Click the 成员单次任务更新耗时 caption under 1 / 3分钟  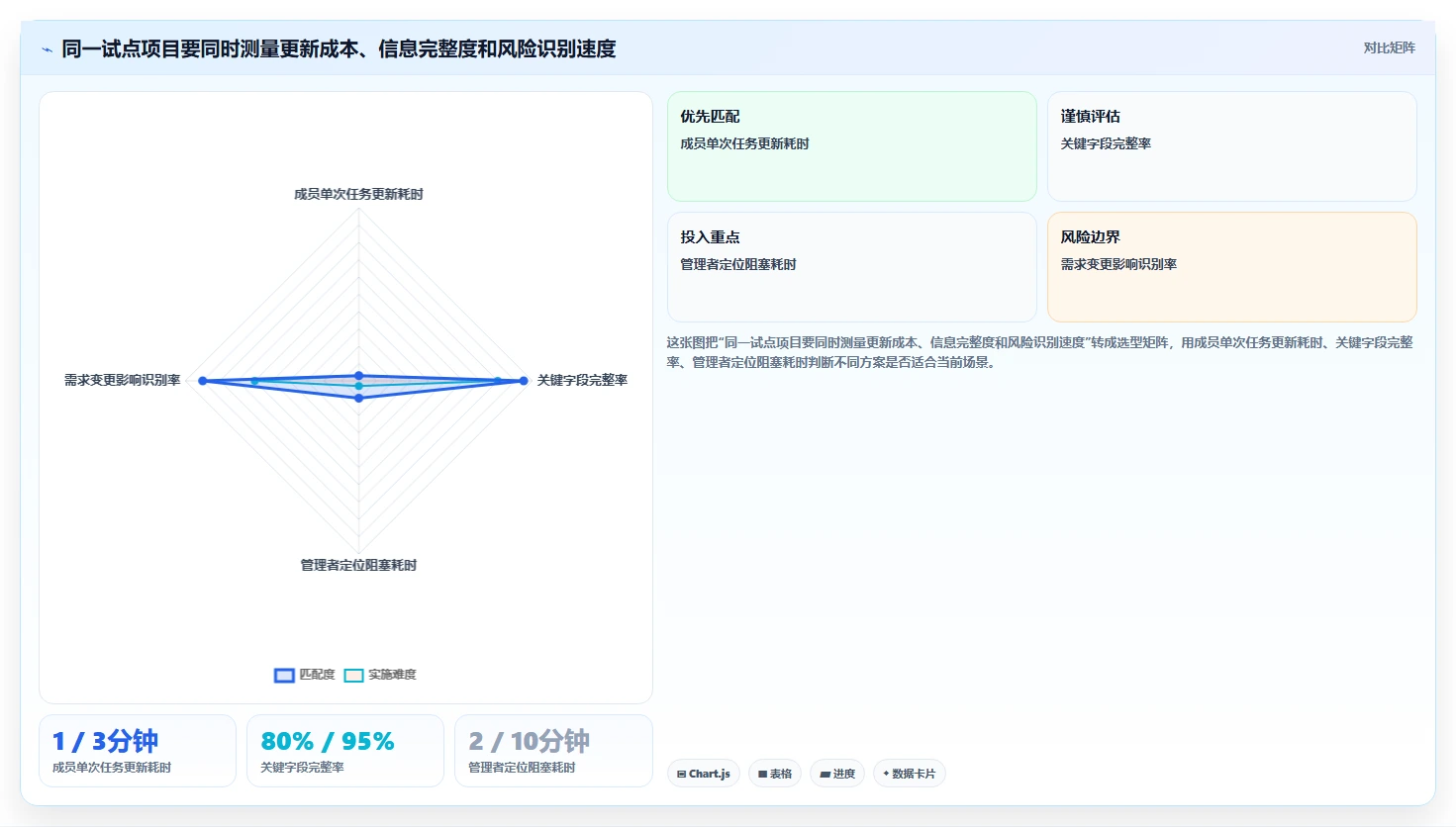pos(112,768)
